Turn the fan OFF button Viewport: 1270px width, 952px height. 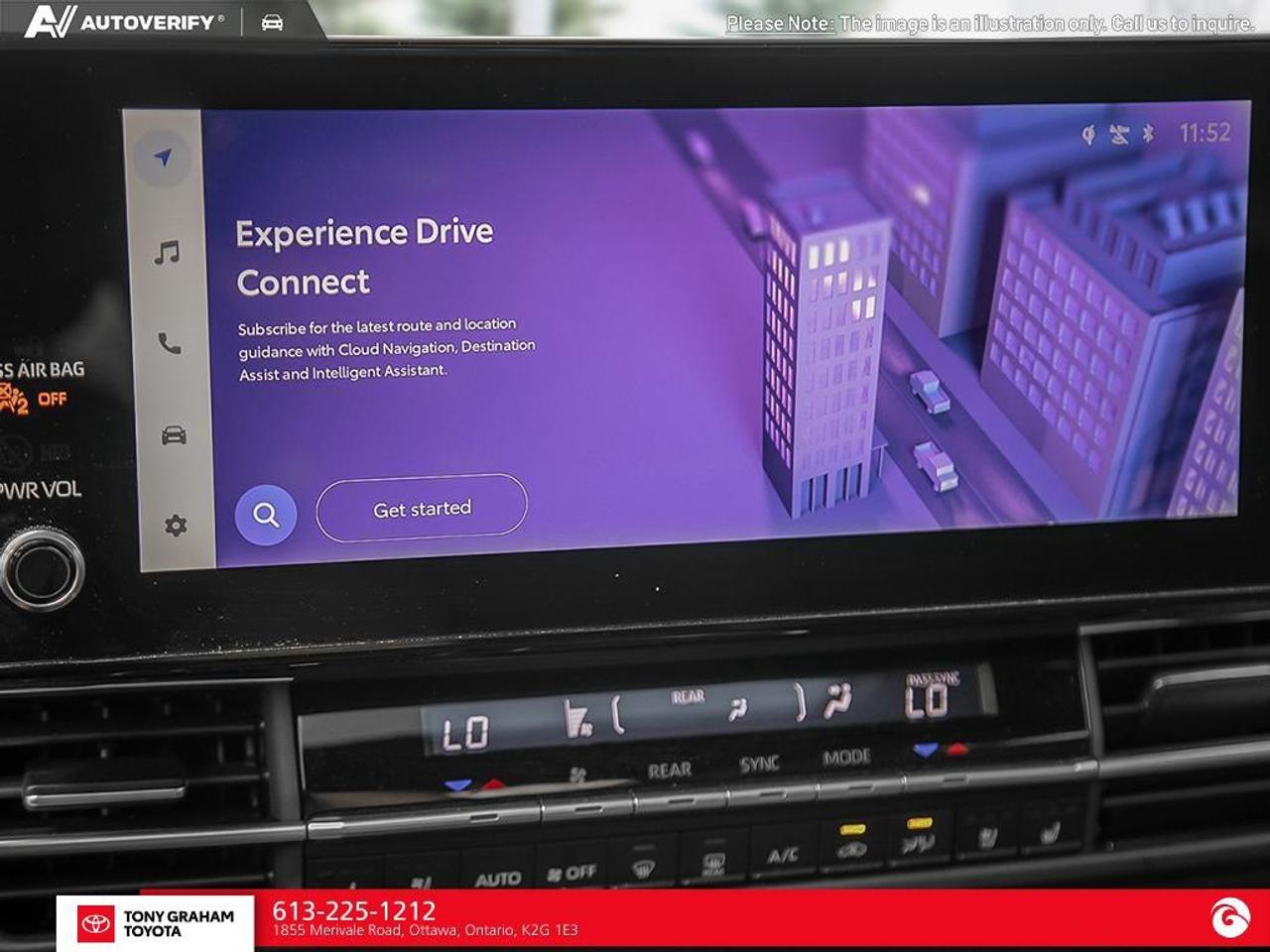pos(572,872)
